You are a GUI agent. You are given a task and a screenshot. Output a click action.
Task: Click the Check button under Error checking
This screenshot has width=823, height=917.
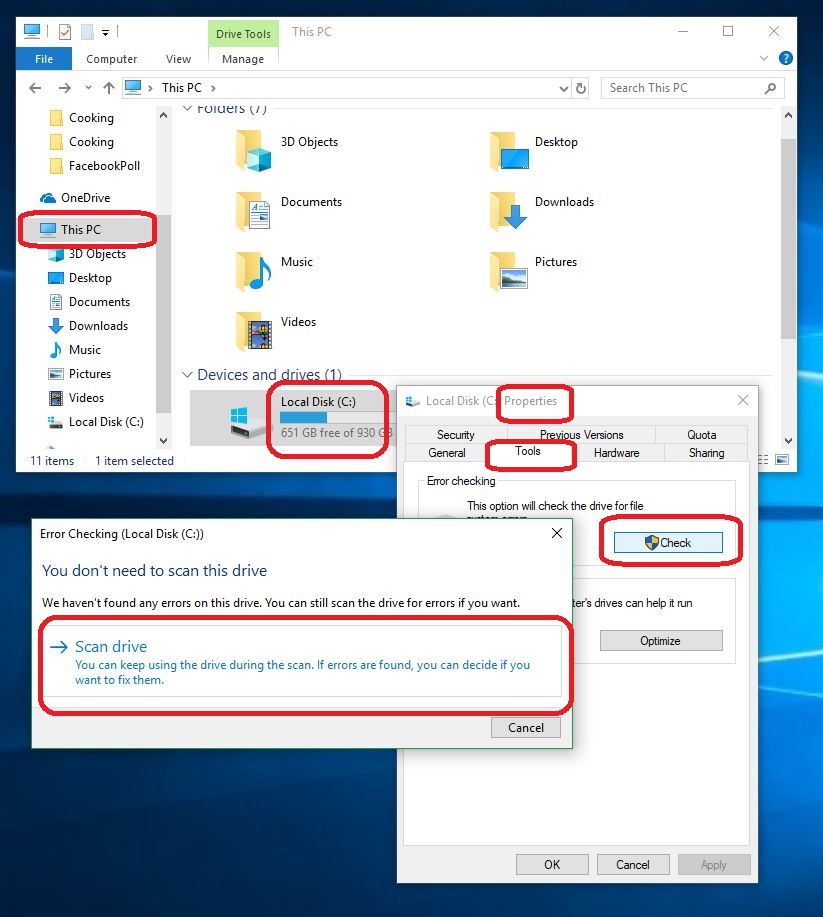pos(667,542)
